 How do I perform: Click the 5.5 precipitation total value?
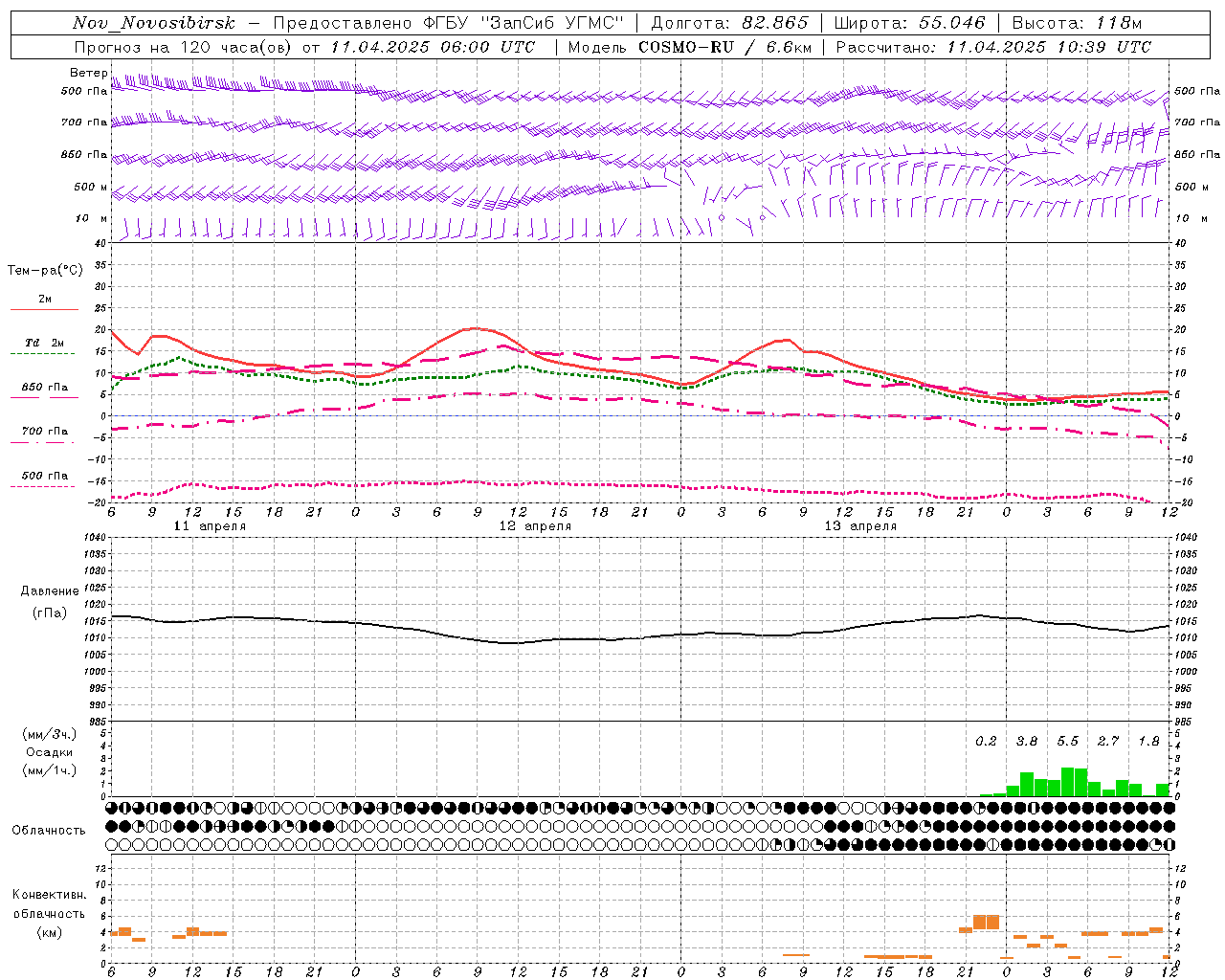coord(1067,742)
